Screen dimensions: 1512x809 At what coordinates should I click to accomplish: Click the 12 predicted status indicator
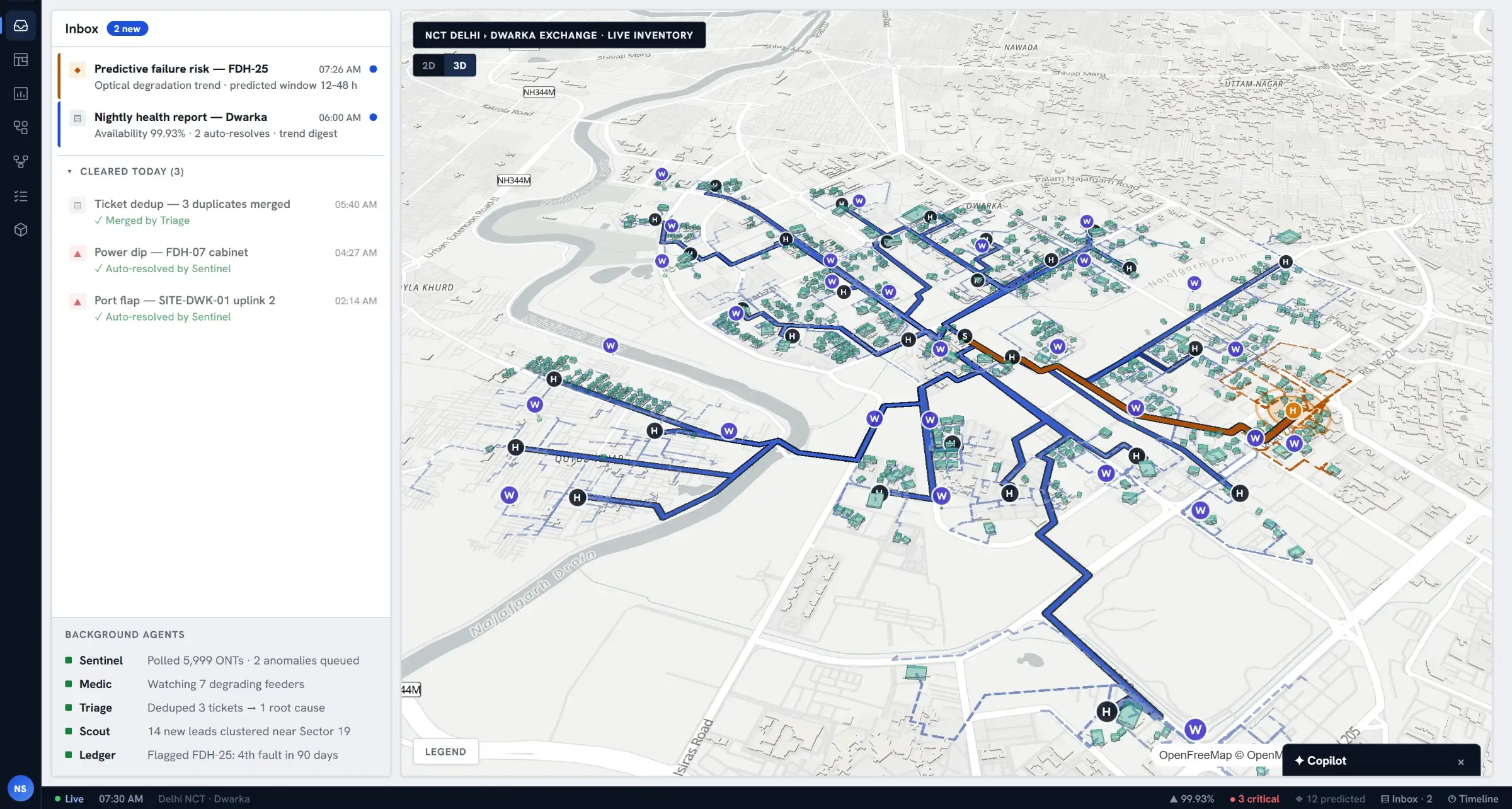(x=1331, y=798)
